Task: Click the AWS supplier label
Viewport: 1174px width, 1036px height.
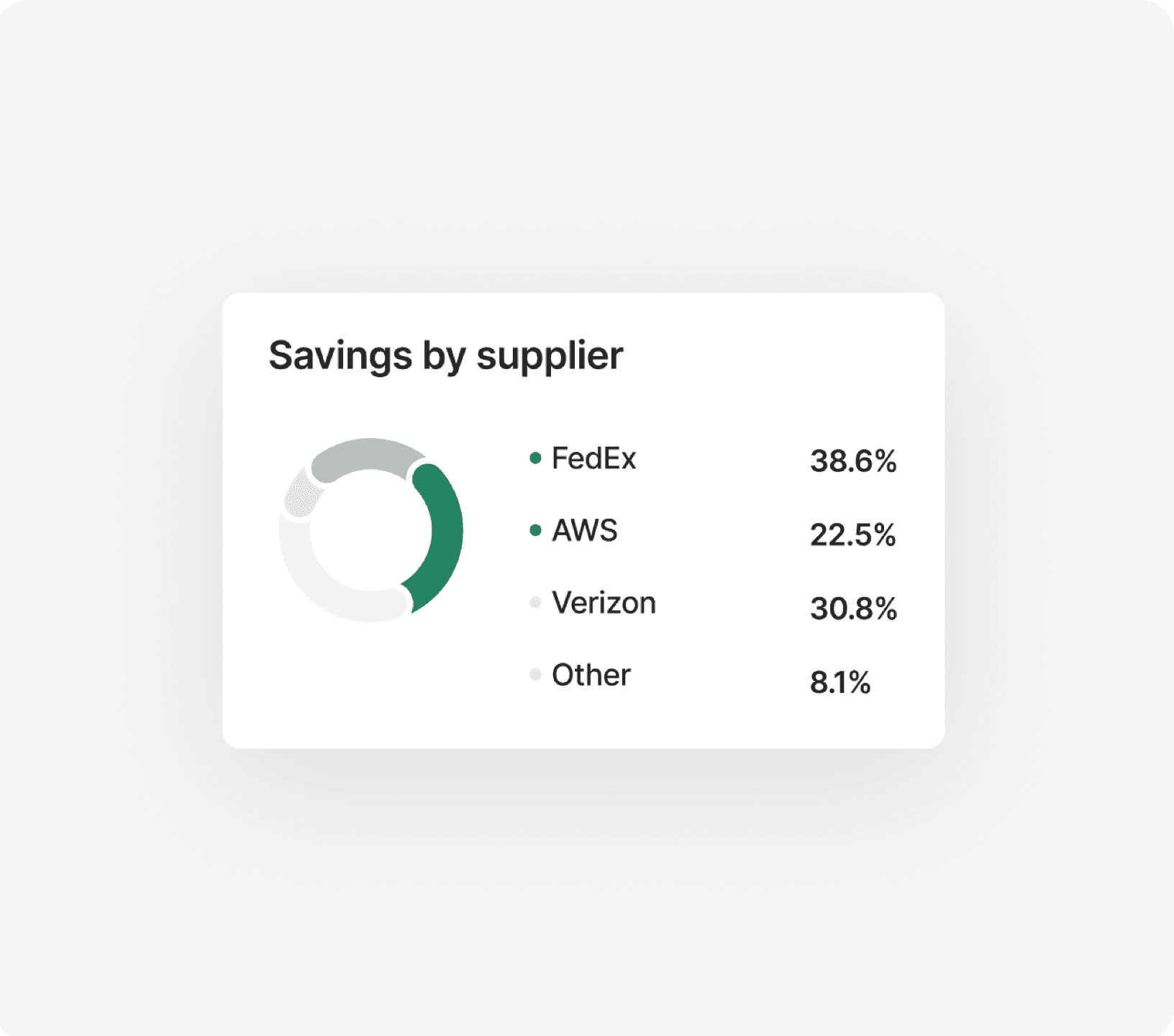Action: [584, 531]
